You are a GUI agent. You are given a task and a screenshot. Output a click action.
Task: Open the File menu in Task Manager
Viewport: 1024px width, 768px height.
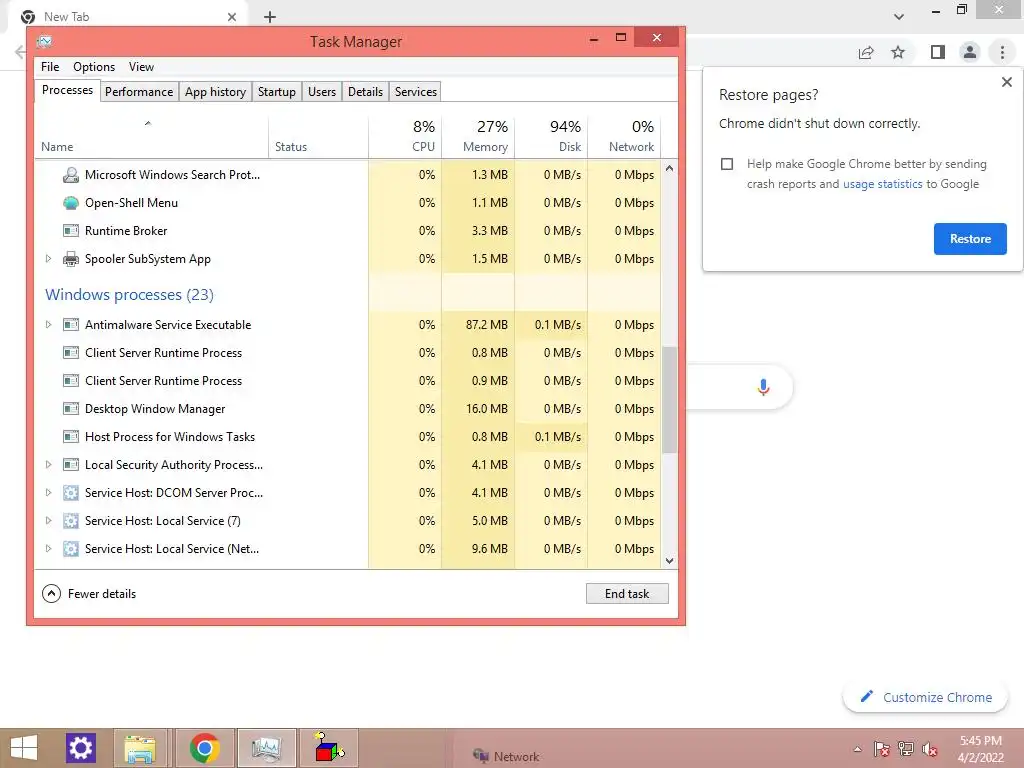click(x=50, y=67)
